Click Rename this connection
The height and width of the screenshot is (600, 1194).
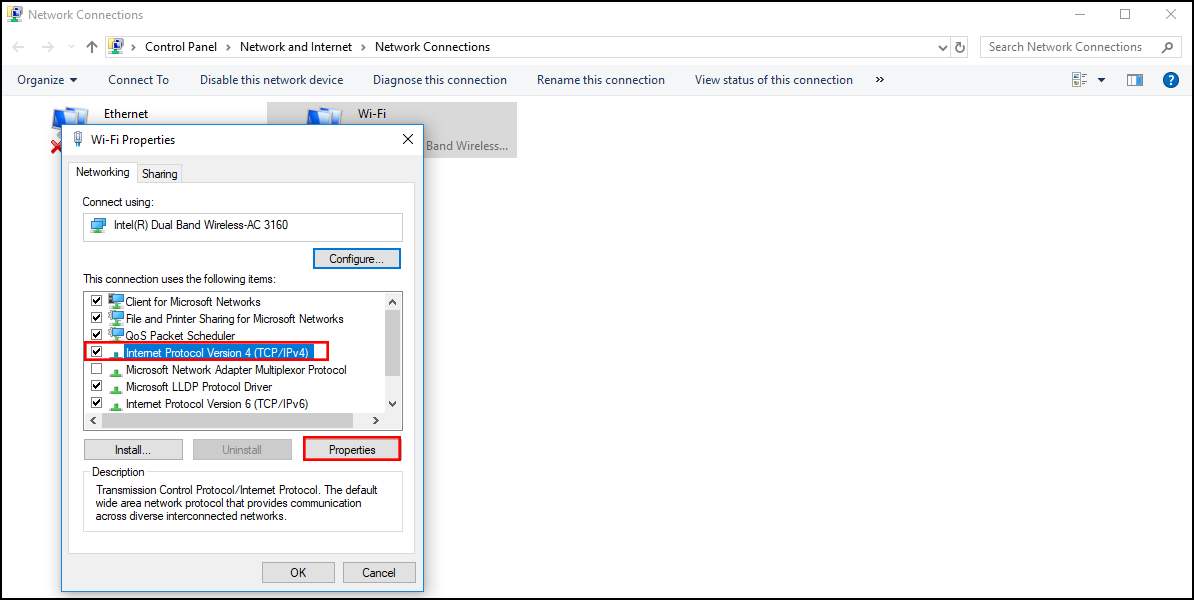click(x=600, y=80)
